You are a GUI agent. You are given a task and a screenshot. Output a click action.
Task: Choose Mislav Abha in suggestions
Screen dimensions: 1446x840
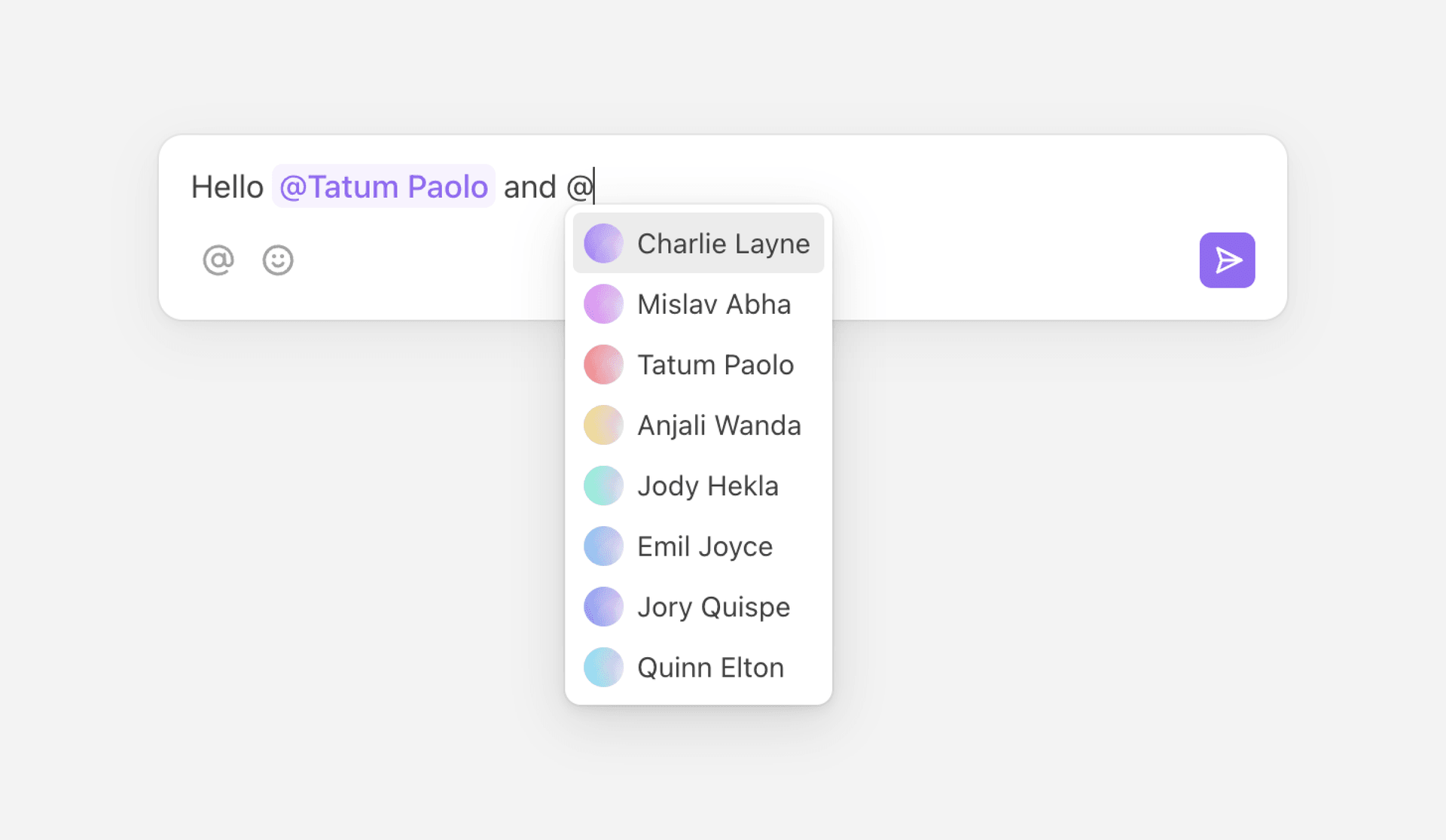(714, 304)
